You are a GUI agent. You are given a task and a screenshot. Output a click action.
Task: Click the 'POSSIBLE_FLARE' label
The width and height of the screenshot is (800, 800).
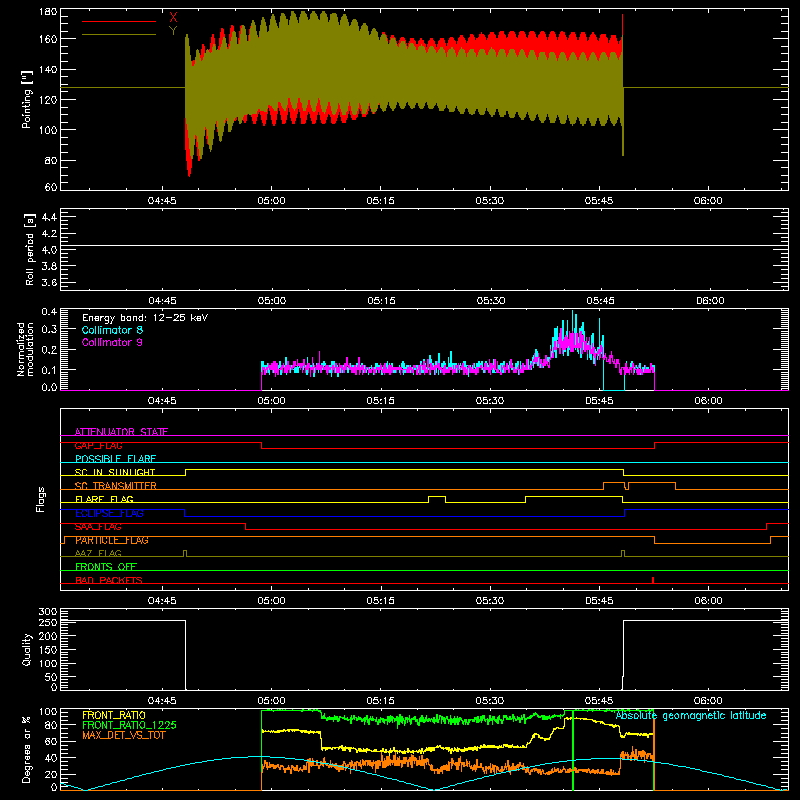115,459
